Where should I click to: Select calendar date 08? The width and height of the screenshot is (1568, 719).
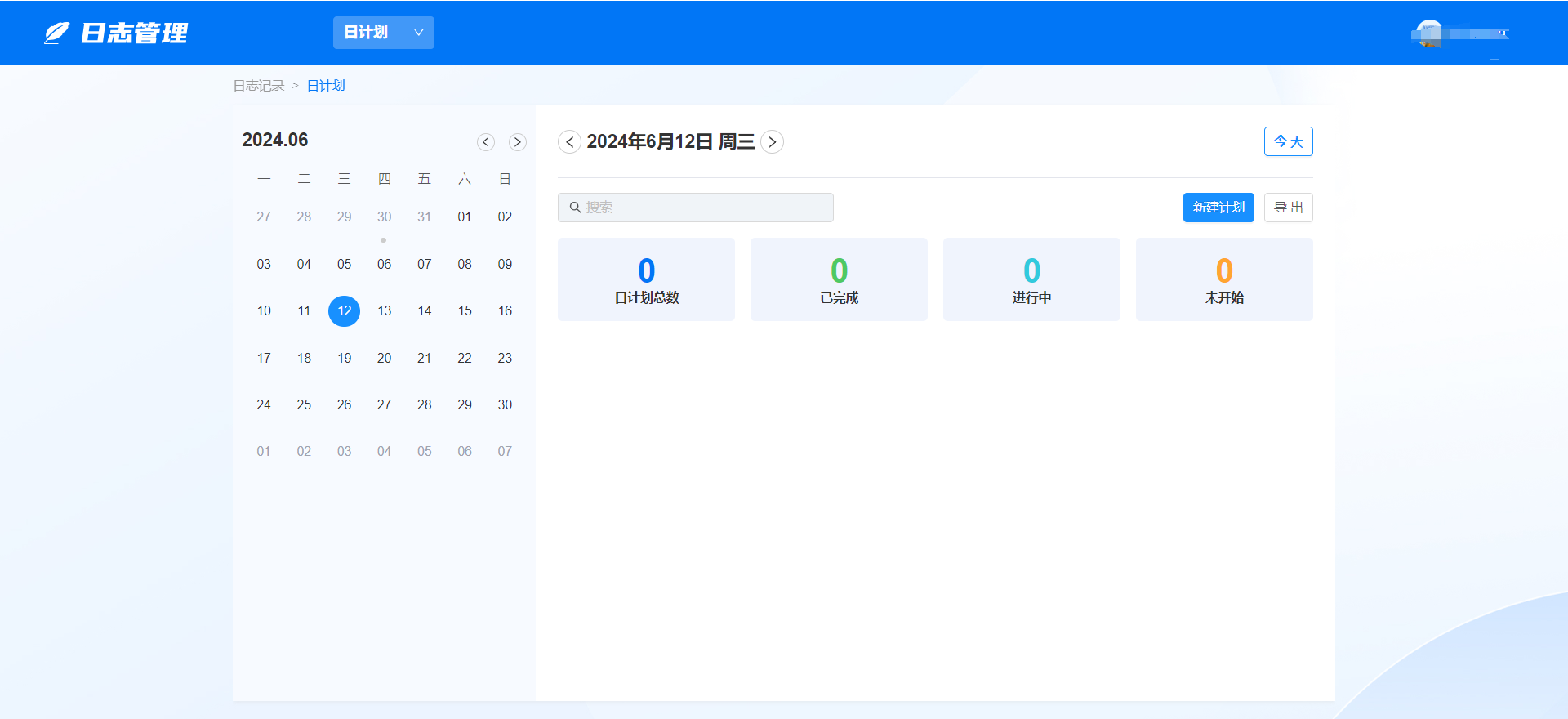pyautogui.click(x=465, y=265)
